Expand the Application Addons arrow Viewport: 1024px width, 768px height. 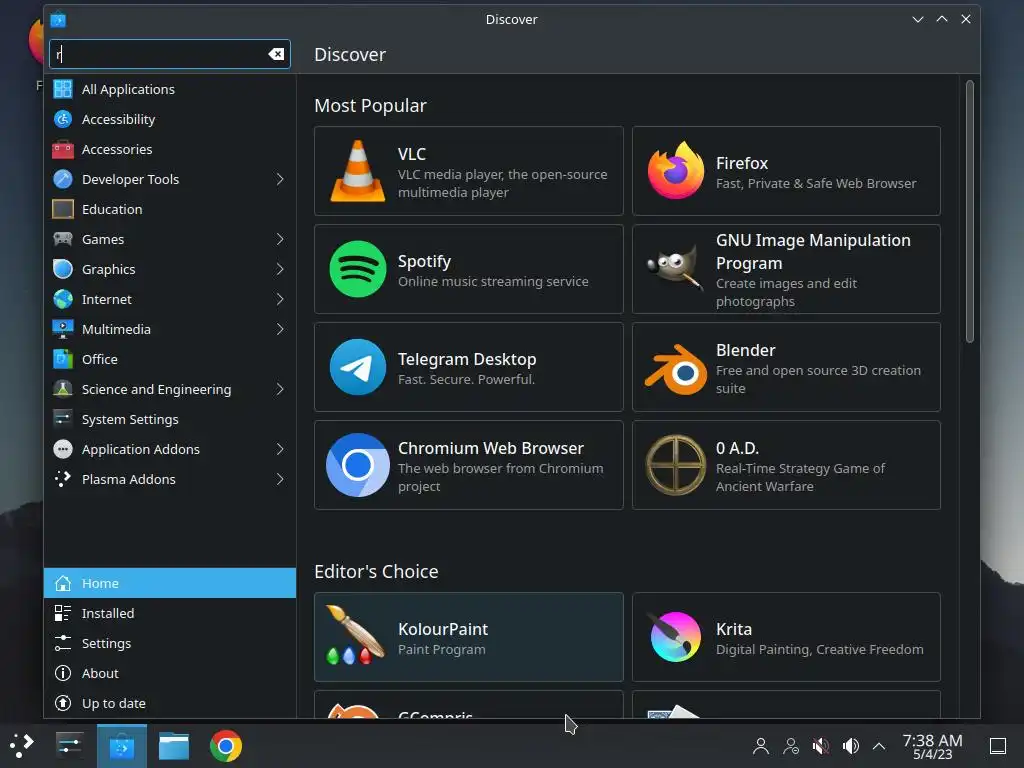[280, 449]
